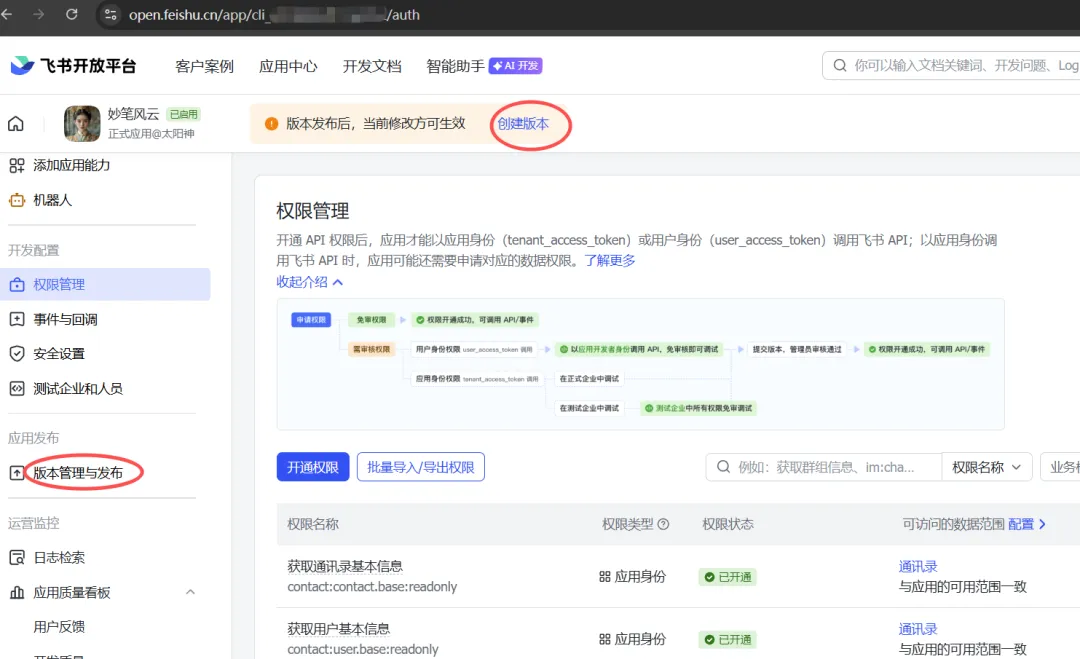
Task: Go to home via house icon
Action: point(15,124)
